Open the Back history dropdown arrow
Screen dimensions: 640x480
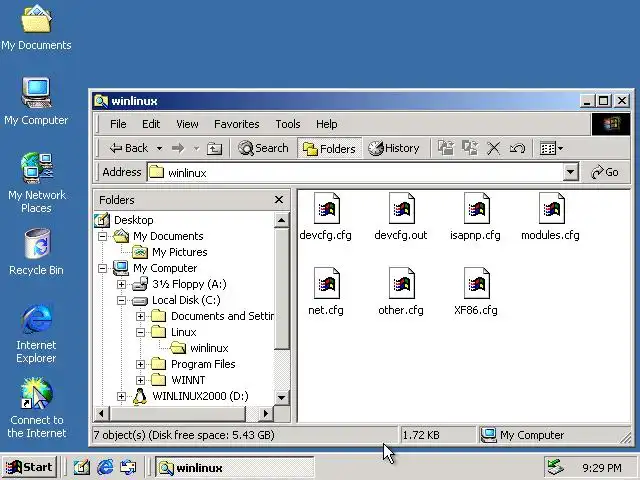click(160, 149)
